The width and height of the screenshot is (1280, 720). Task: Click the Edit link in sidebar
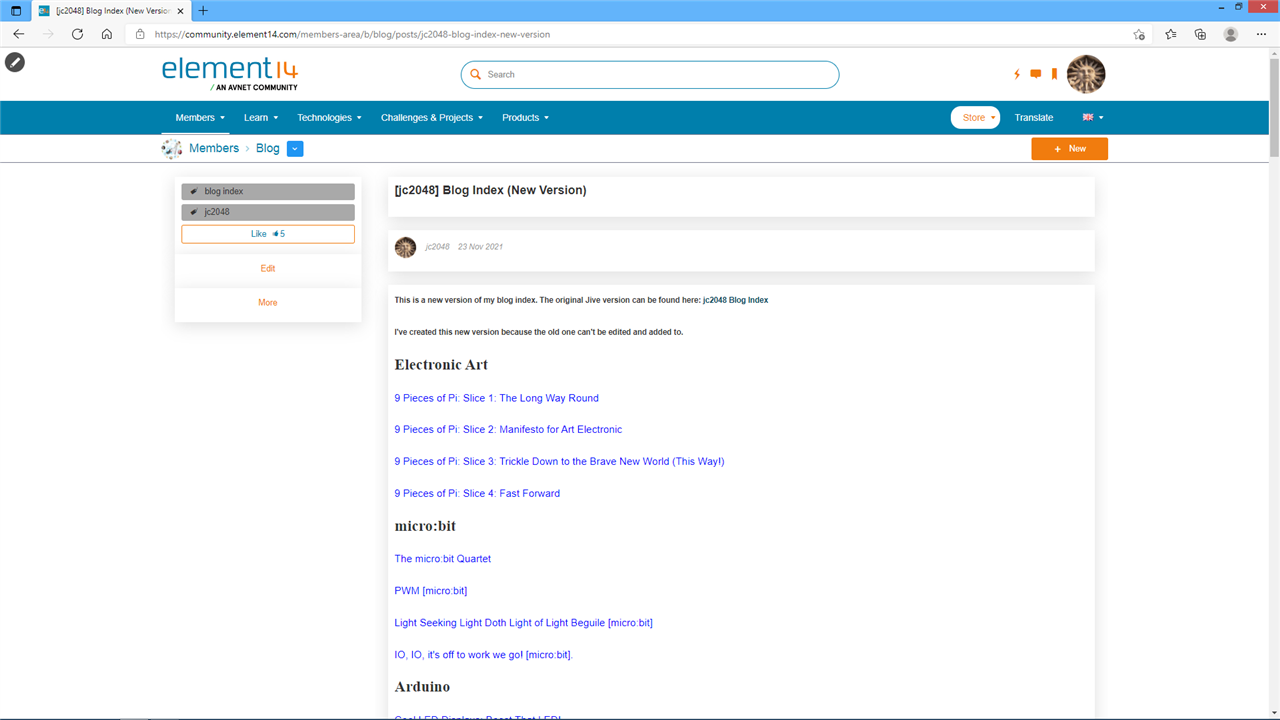[x=268, y=269]
